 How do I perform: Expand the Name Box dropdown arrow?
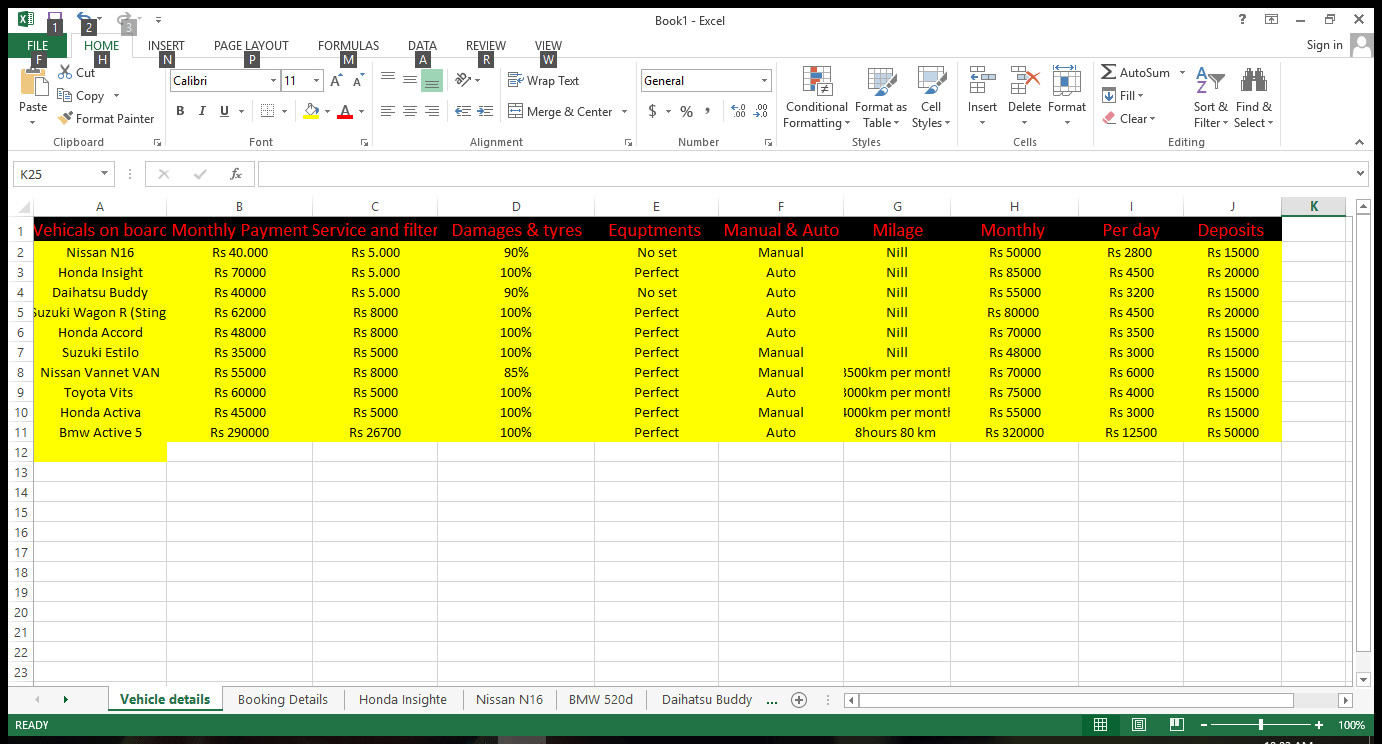tap(103, 174)
